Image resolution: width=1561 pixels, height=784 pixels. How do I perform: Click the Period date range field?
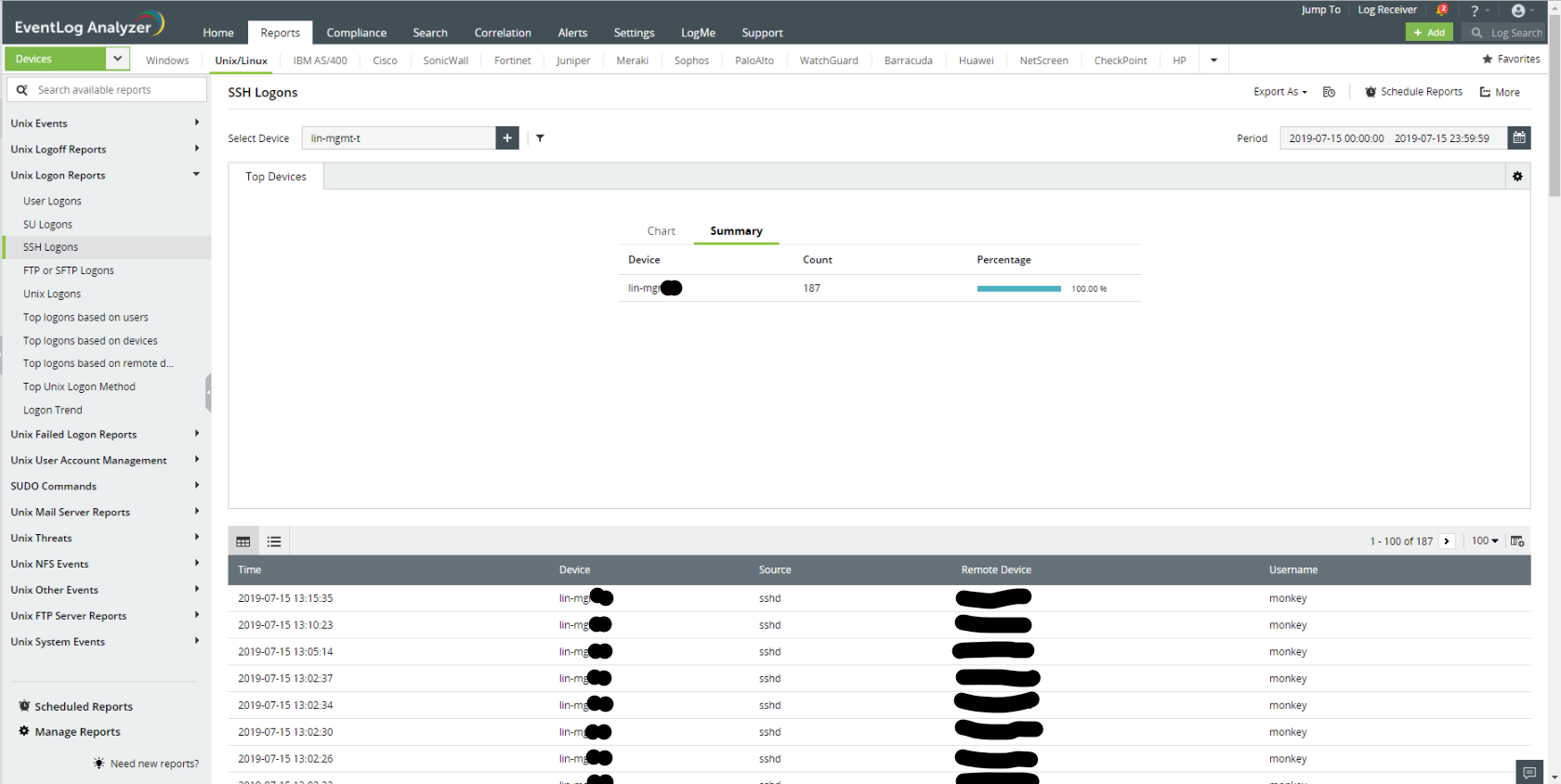(x=1393, y=137)
